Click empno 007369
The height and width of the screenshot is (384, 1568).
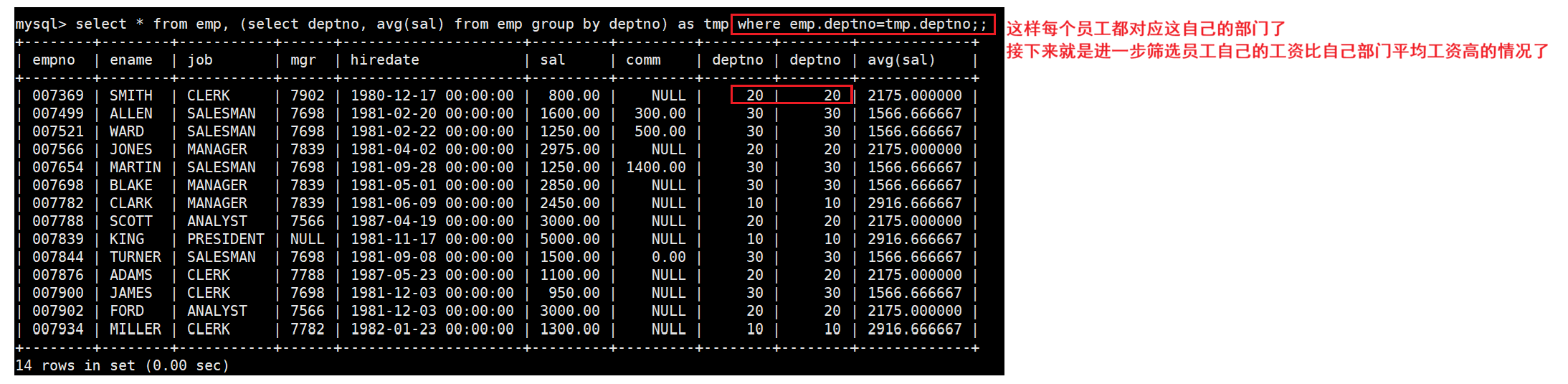pyautogui.click(x=58, y=95)
